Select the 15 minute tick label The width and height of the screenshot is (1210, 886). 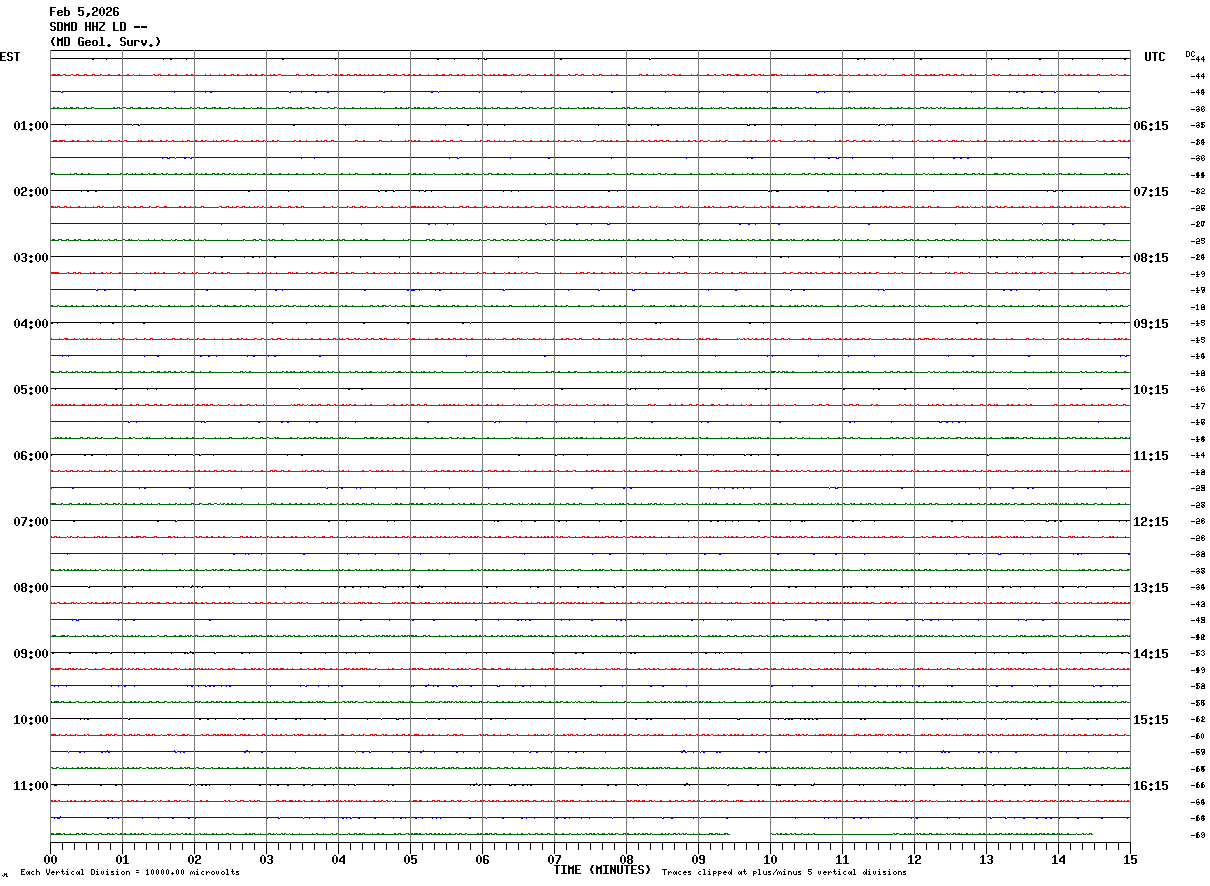1130,859
